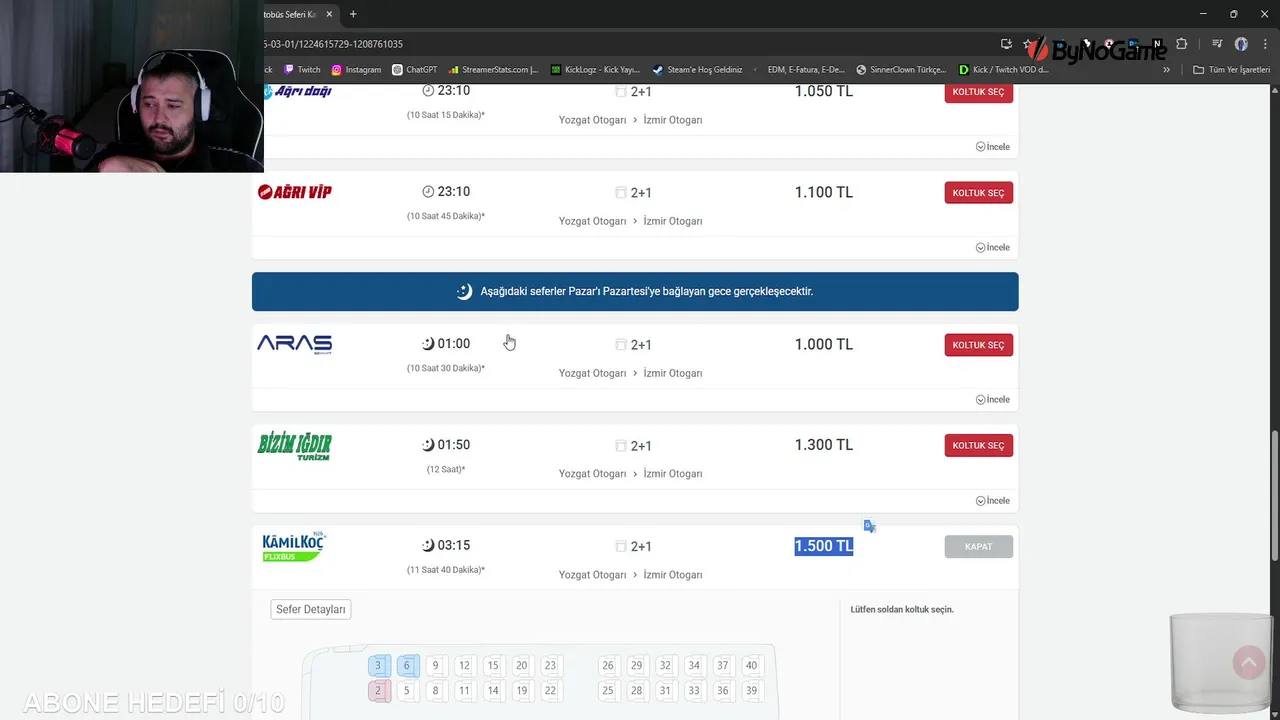The image size is (1280, 720).
Task: Select seat number 33
Action: [694, 690]
